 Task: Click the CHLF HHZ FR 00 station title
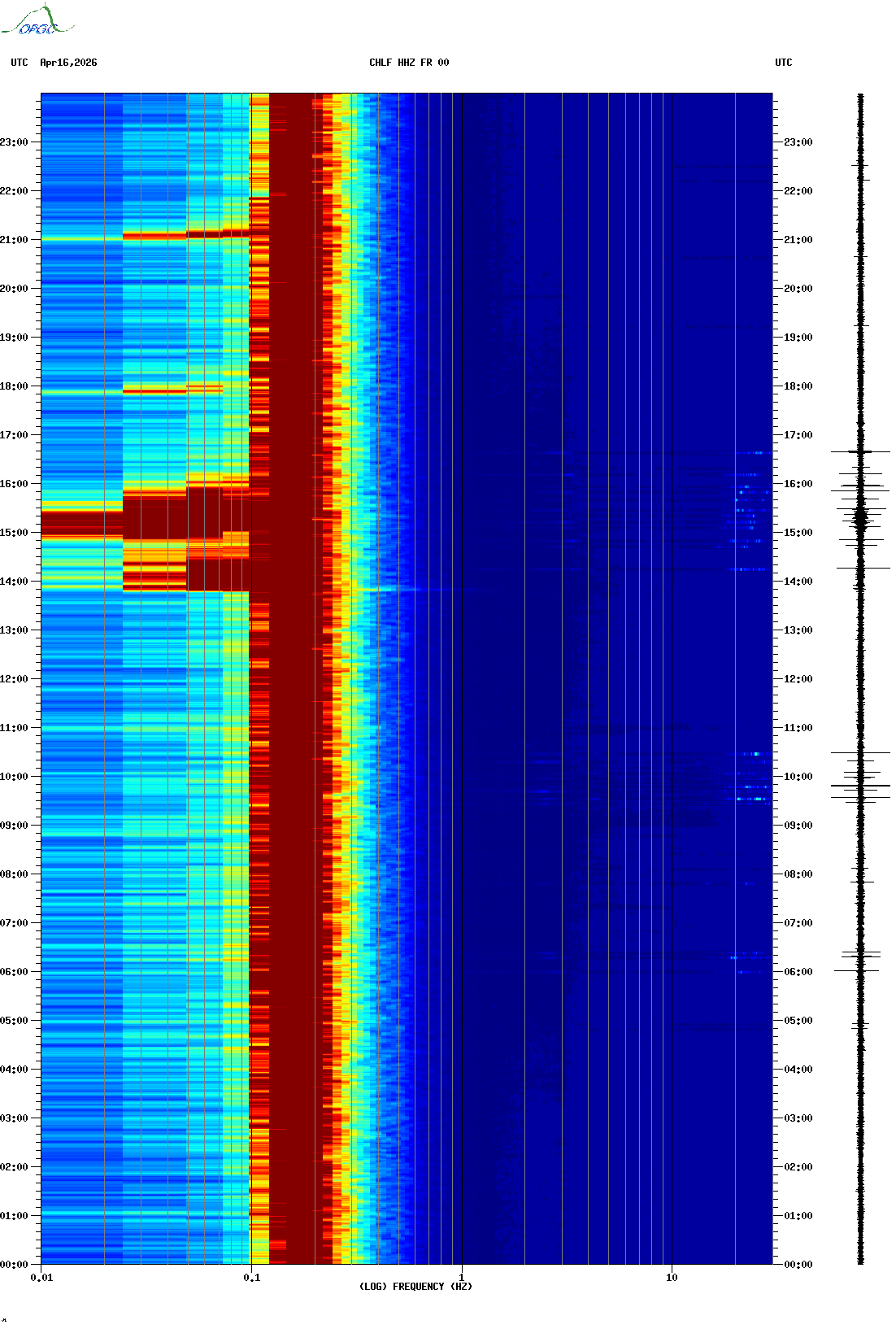tap(408, 63)
